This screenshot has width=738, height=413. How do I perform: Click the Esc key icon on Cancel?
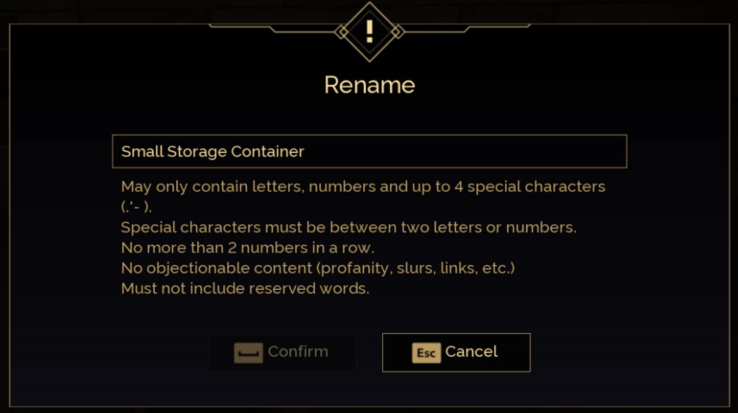(426, 352)
